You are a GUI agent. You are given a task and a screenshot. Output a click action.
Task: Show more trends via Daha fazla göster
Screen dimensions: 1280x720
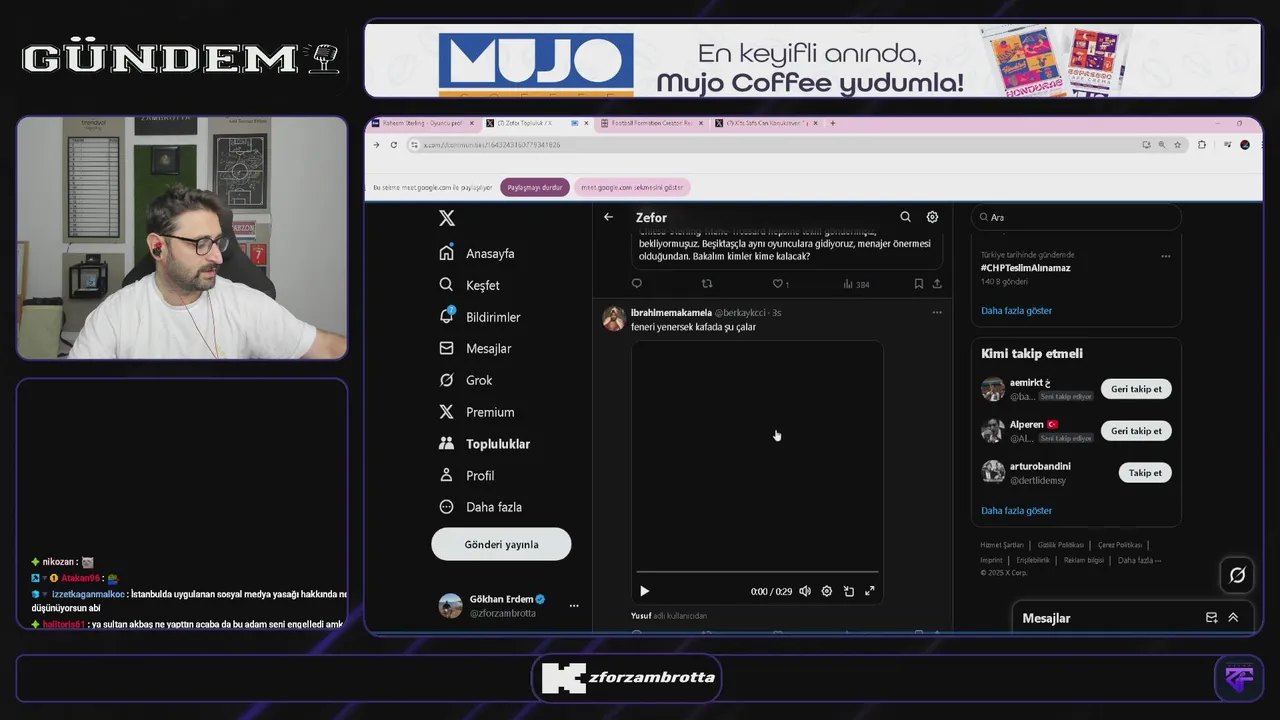(1016, 310)
